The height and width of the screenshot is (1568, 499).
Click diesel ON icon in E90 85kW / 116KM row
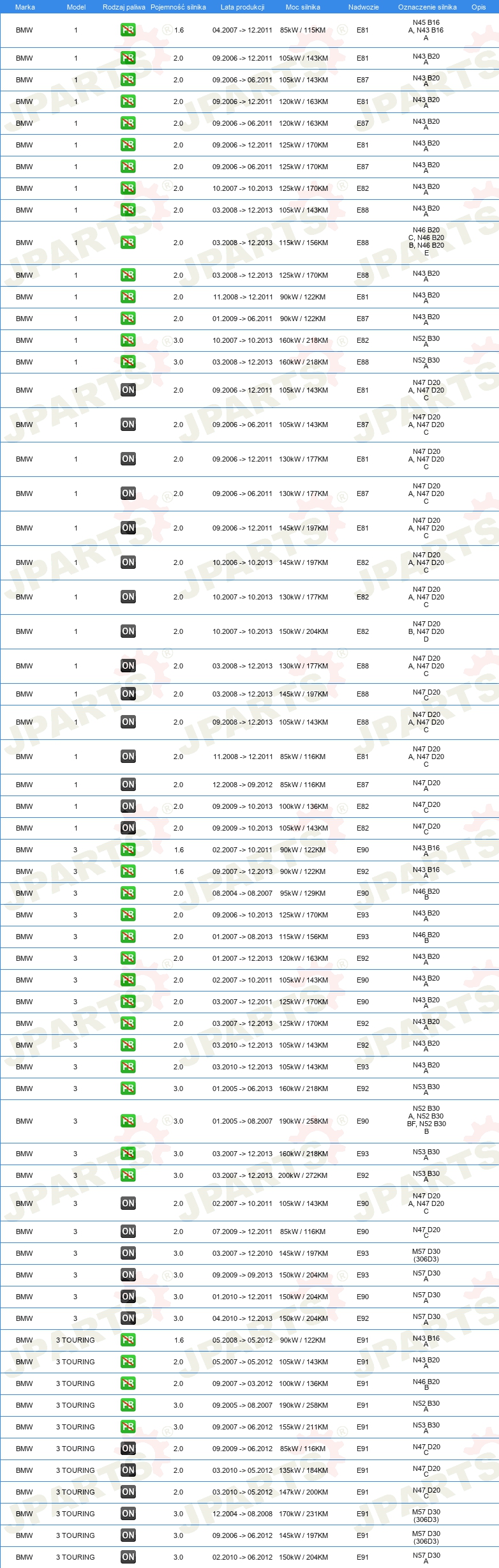[128, 1232]
